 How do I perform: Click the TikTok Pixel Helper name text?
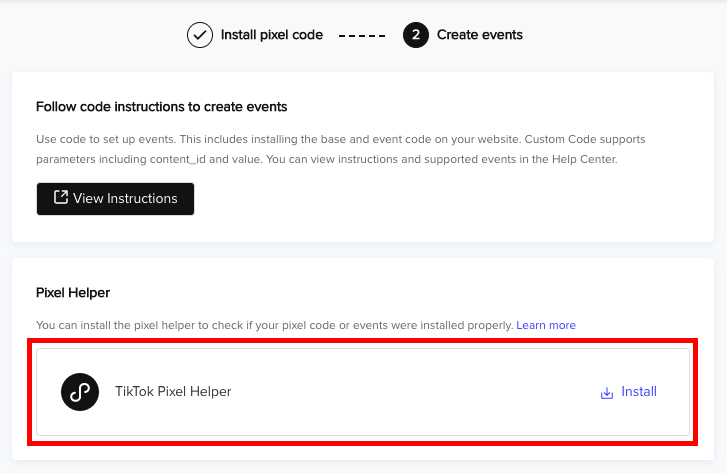173,391
